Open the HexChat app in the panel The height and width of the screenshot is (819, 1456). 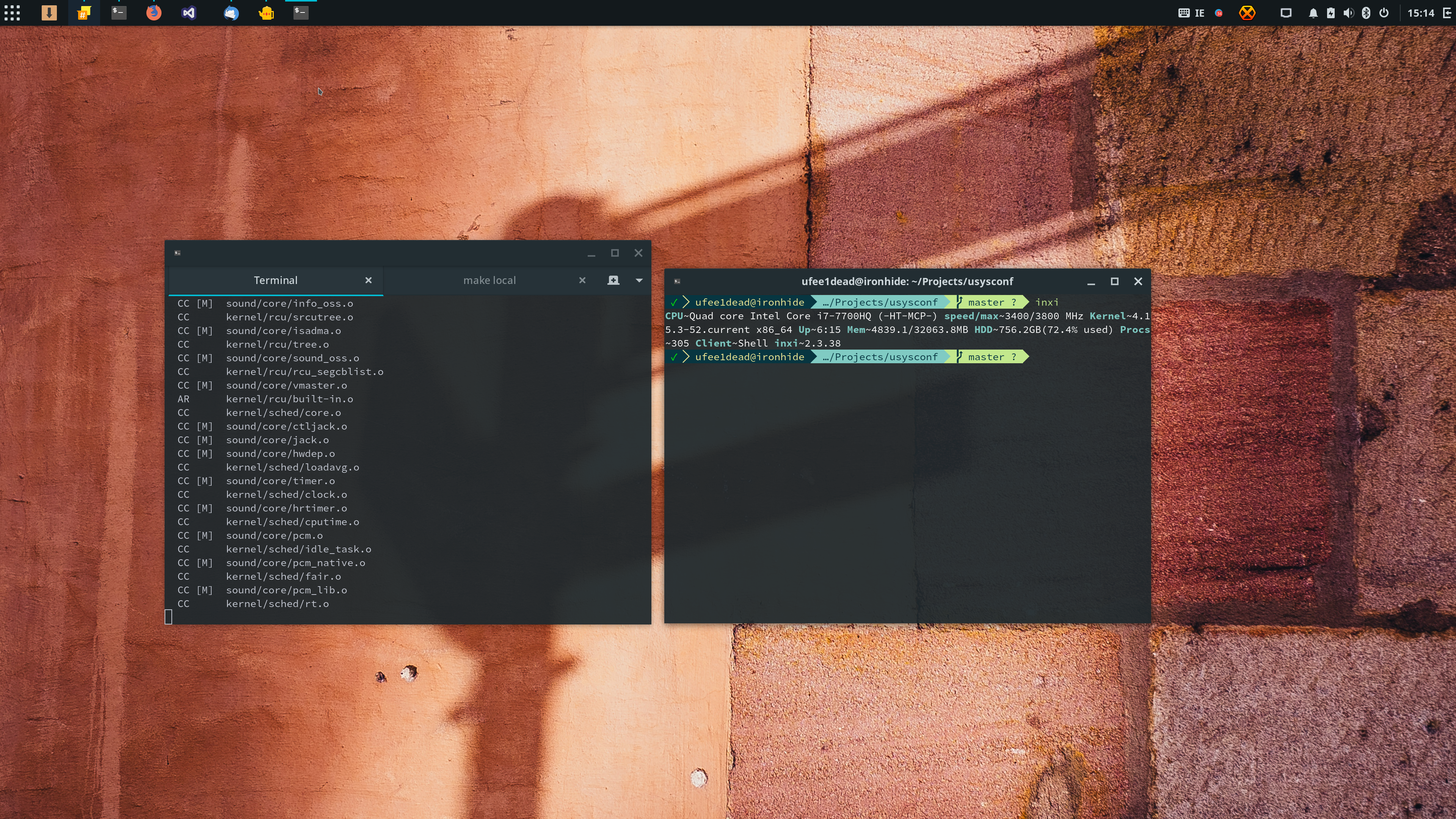pyautogui.click(x=84, y=13)
